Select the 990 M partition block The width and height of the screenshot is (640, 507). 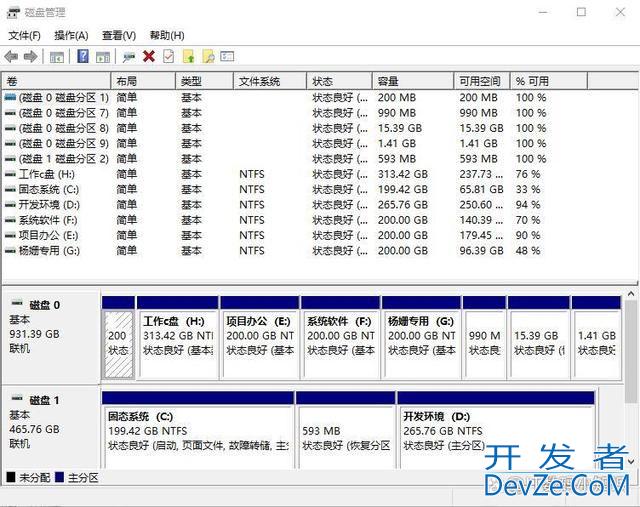(x=484, y=338)
